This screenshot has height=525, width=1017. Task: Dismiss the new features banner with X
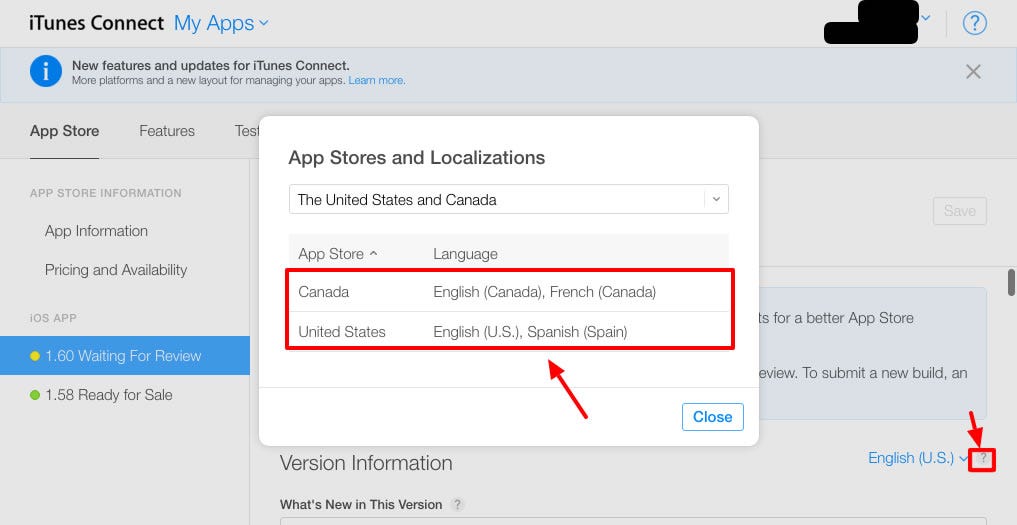973,71
